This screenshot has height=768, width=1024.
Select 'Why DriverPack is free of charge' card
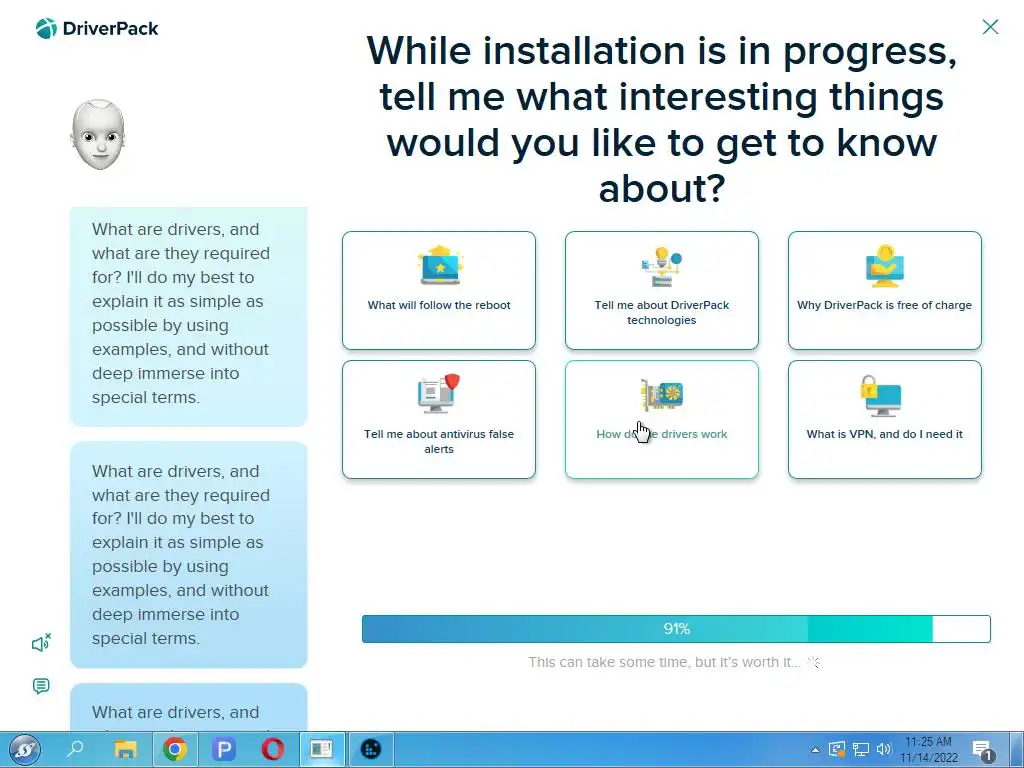(884, 290)
